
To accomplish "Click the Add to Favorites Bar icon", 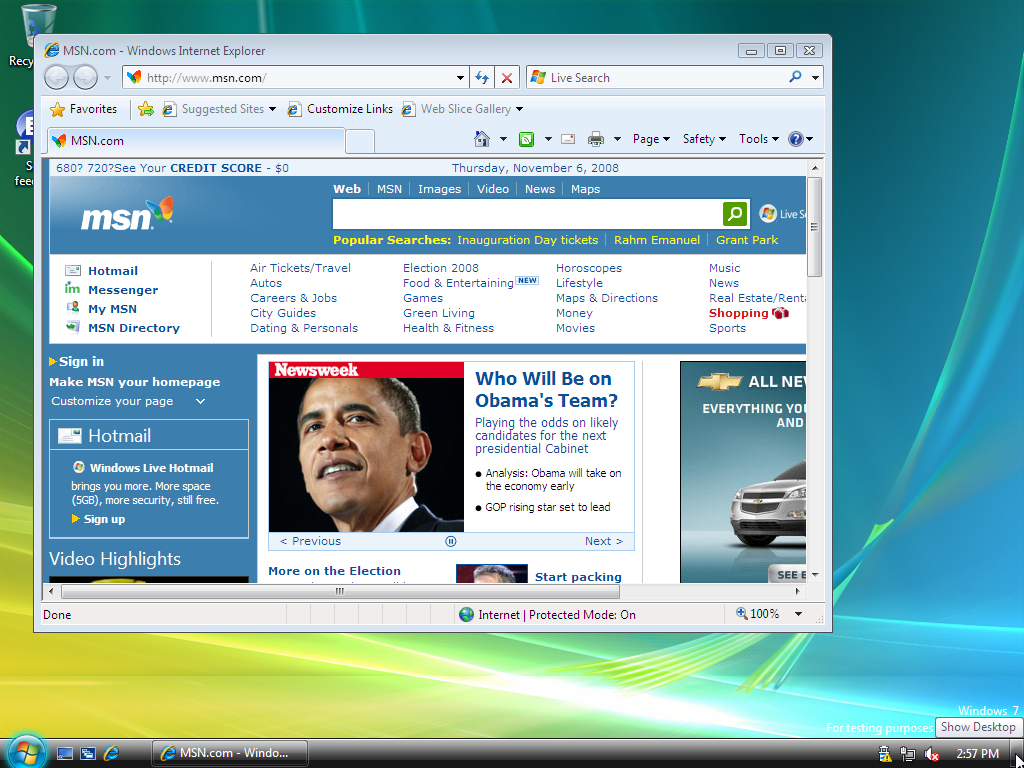I will click(x=146, y=109).
